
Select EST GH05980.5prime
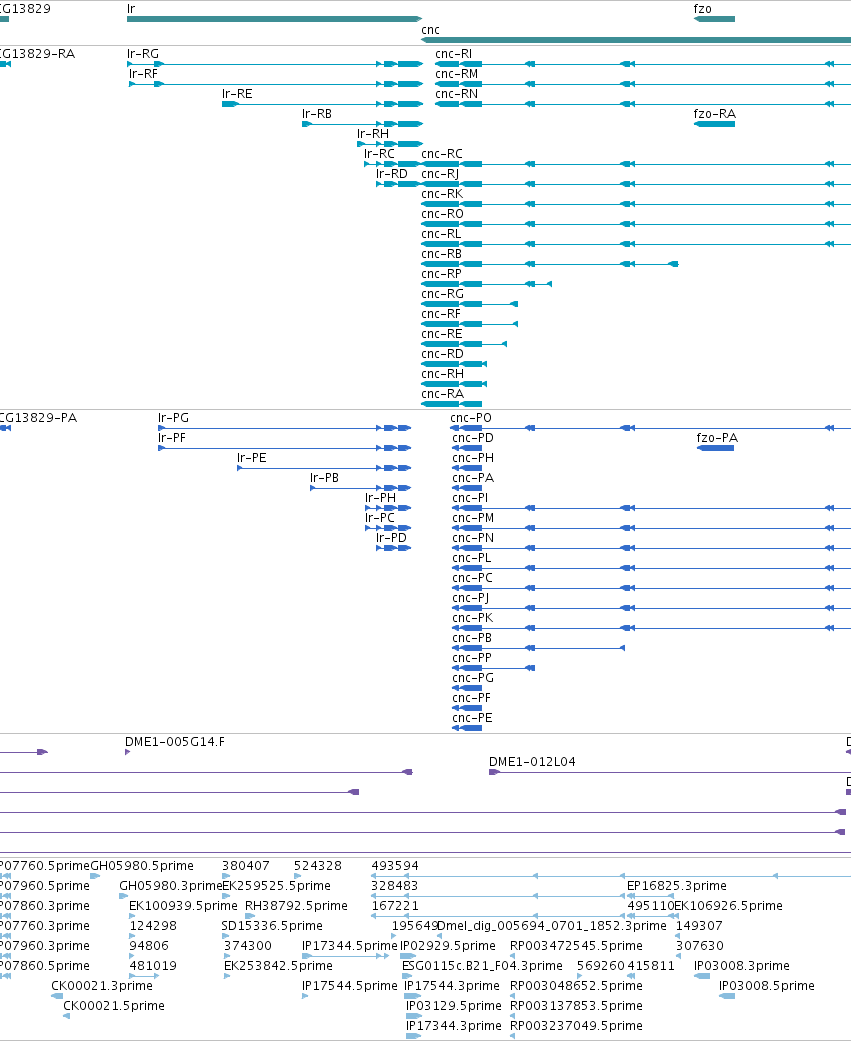95,876
